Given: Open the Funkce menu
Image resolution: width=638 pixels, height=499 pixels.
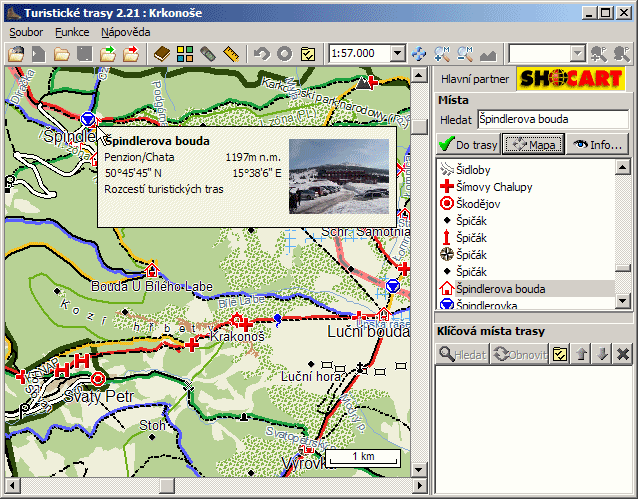Looking at the screenshot, I should pos(72,32).
